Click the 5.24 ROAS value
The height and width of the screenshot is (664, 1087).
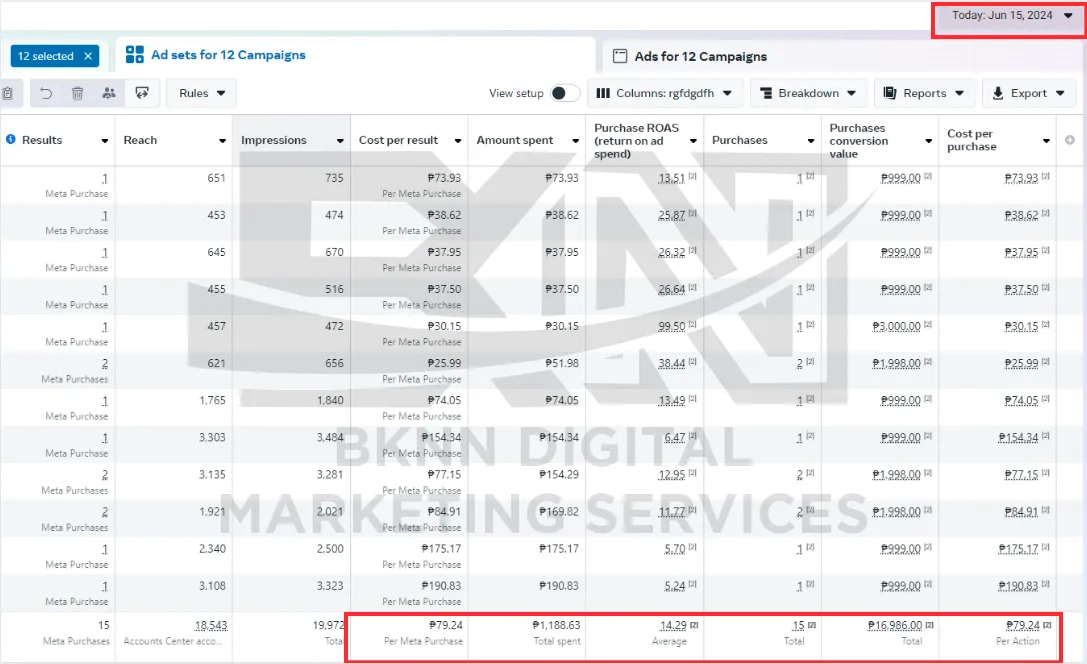click(675, 586)
